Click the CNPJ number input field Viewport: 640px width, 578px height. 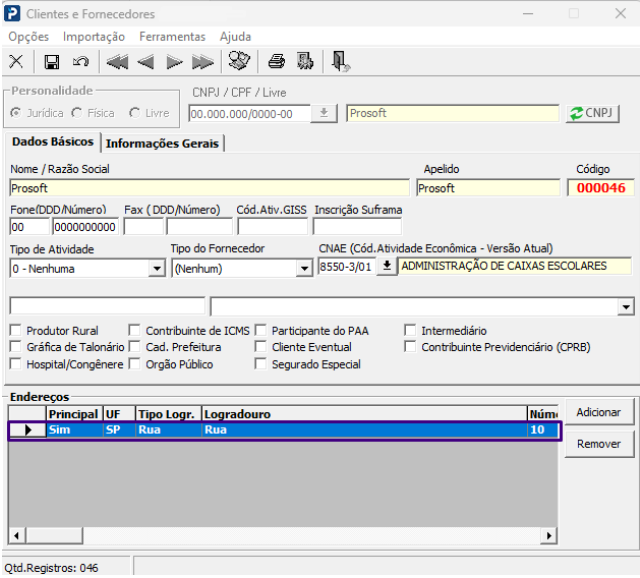(250, 113)
